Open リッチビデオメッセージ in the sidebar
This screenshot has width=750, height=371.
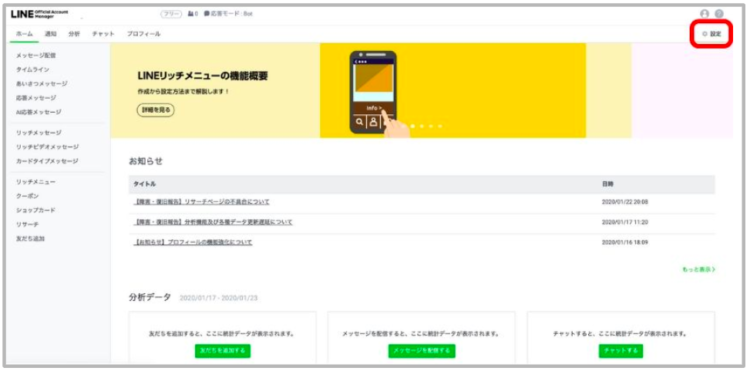pos(47,147)
